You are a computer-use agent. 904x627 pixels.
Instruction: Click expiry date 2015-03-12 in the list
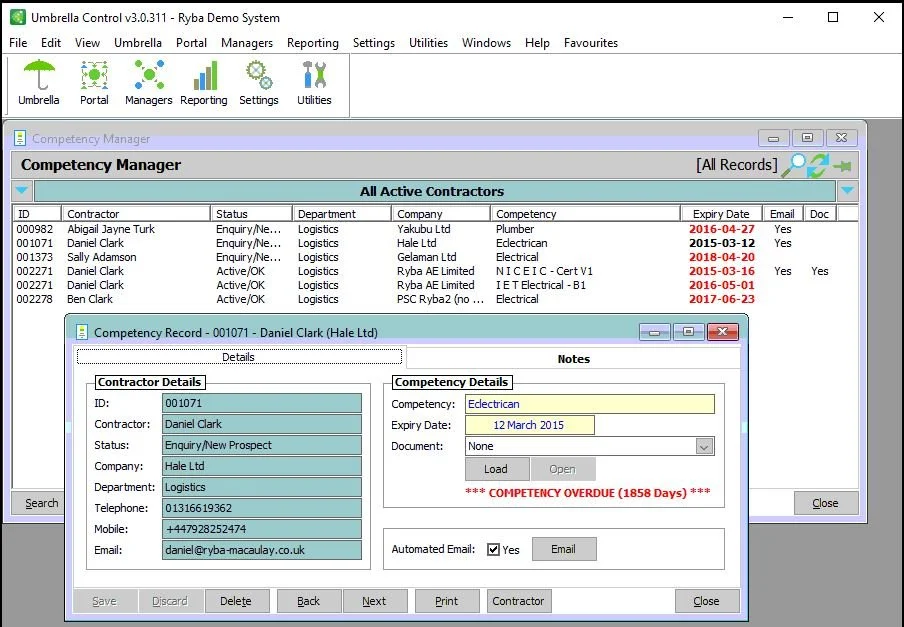(722, 243)
